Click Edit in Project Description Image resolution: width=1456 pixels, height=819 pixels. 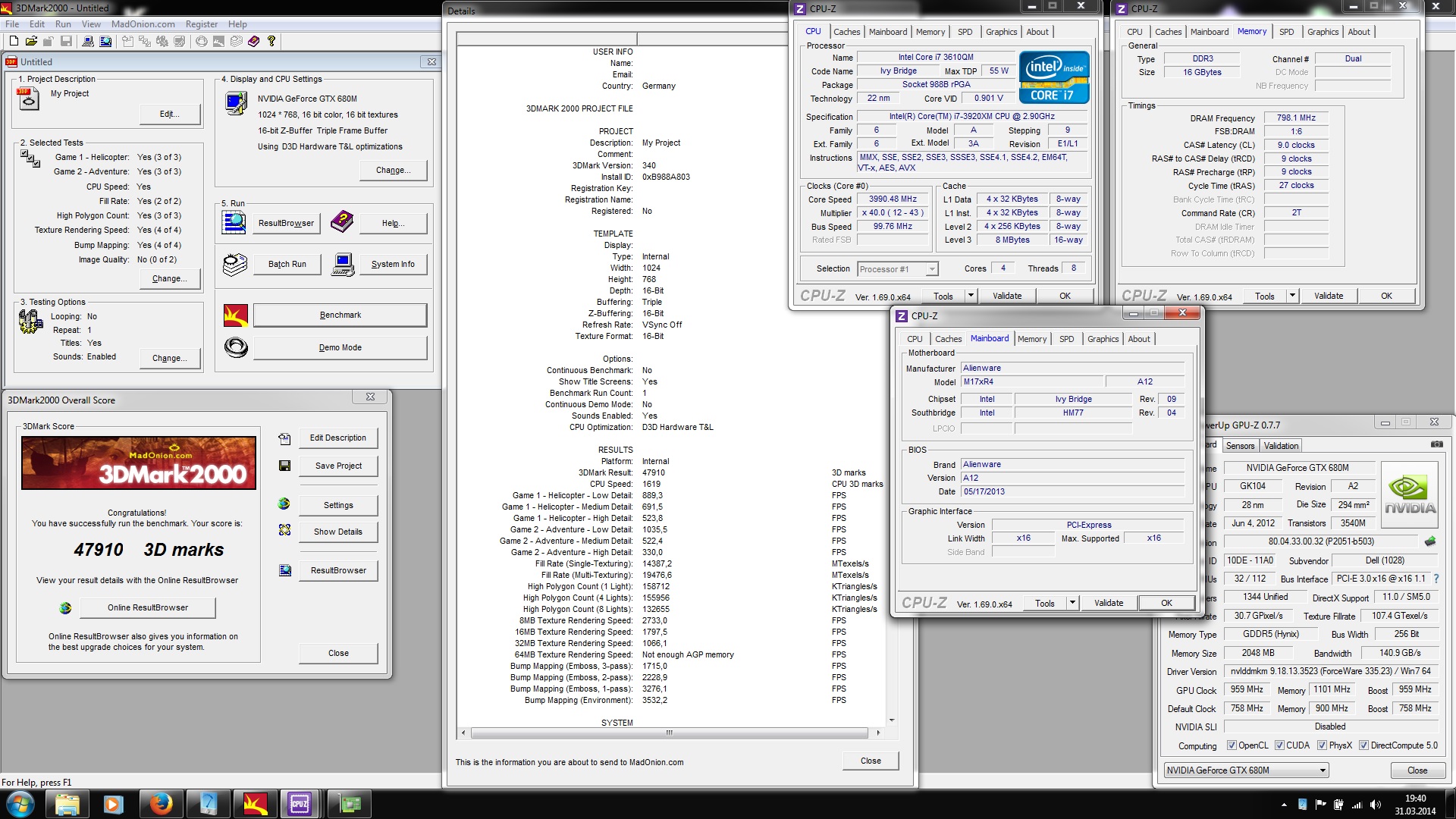point(170,114)
